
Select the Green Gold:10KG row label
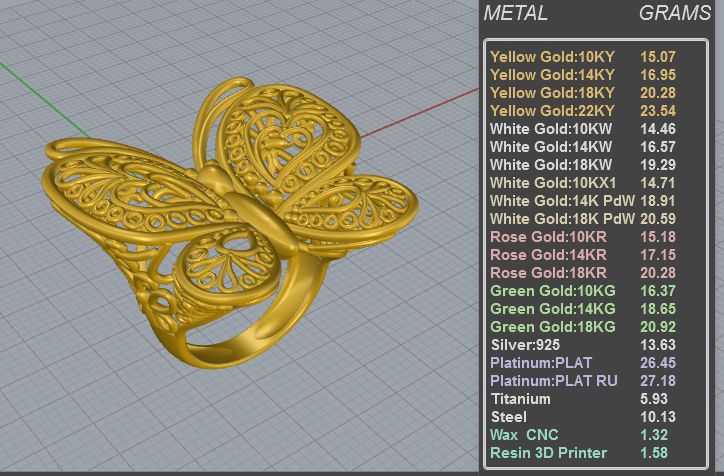tap(553, 291)
